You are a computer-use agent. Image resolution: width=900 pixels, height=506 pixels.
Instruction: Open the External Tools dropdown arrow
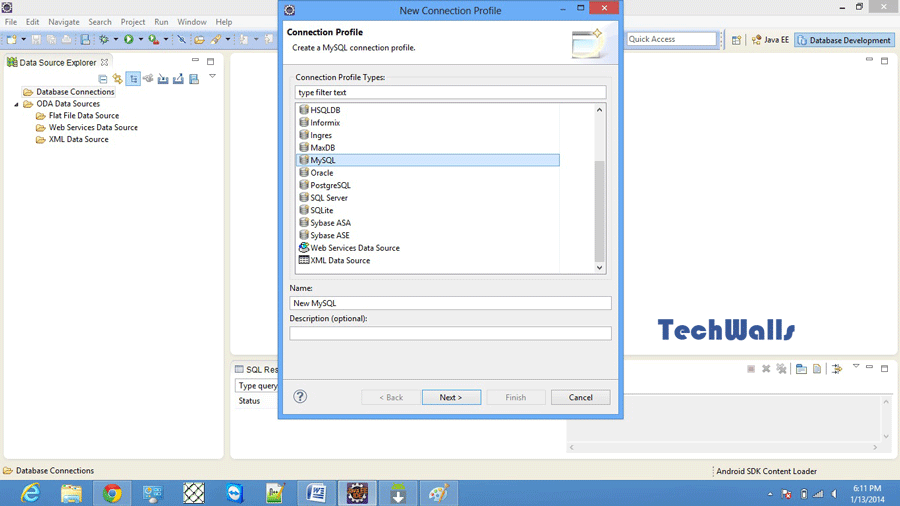click(166, 40)
